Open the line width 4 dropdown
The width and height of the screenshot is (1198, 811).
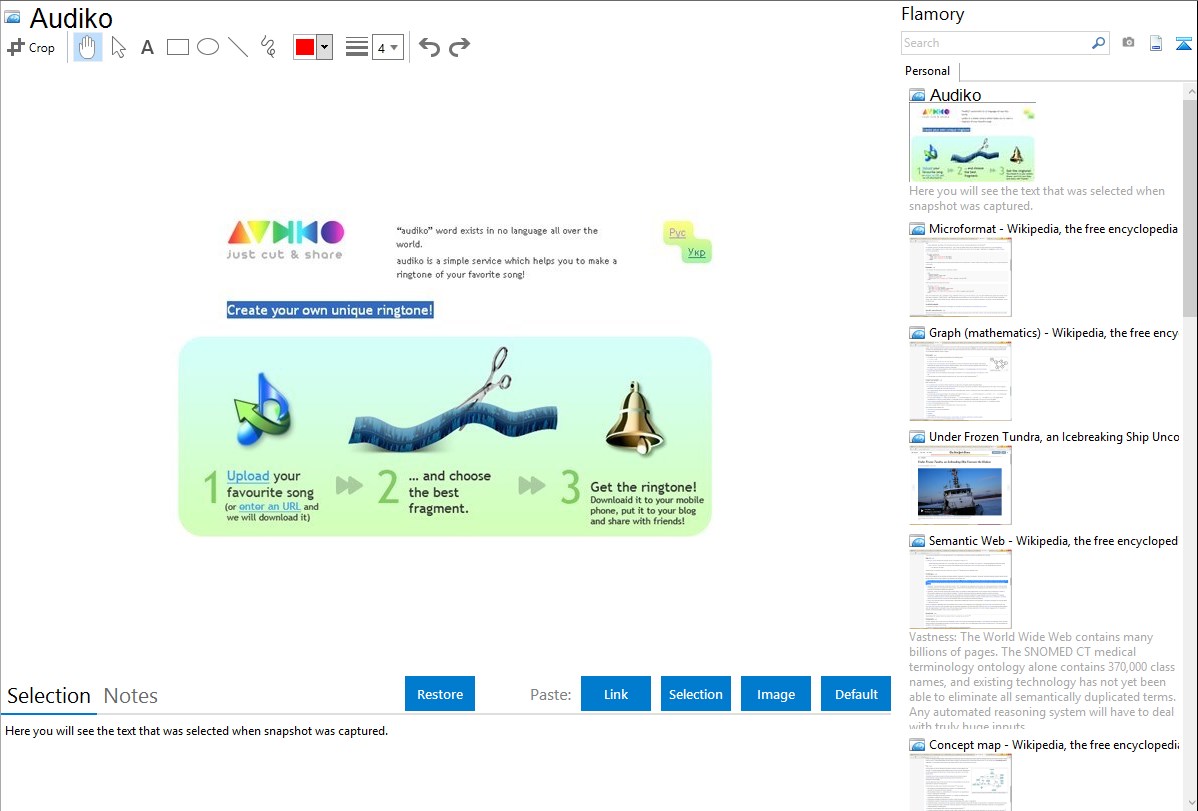[x=387, y=47]
